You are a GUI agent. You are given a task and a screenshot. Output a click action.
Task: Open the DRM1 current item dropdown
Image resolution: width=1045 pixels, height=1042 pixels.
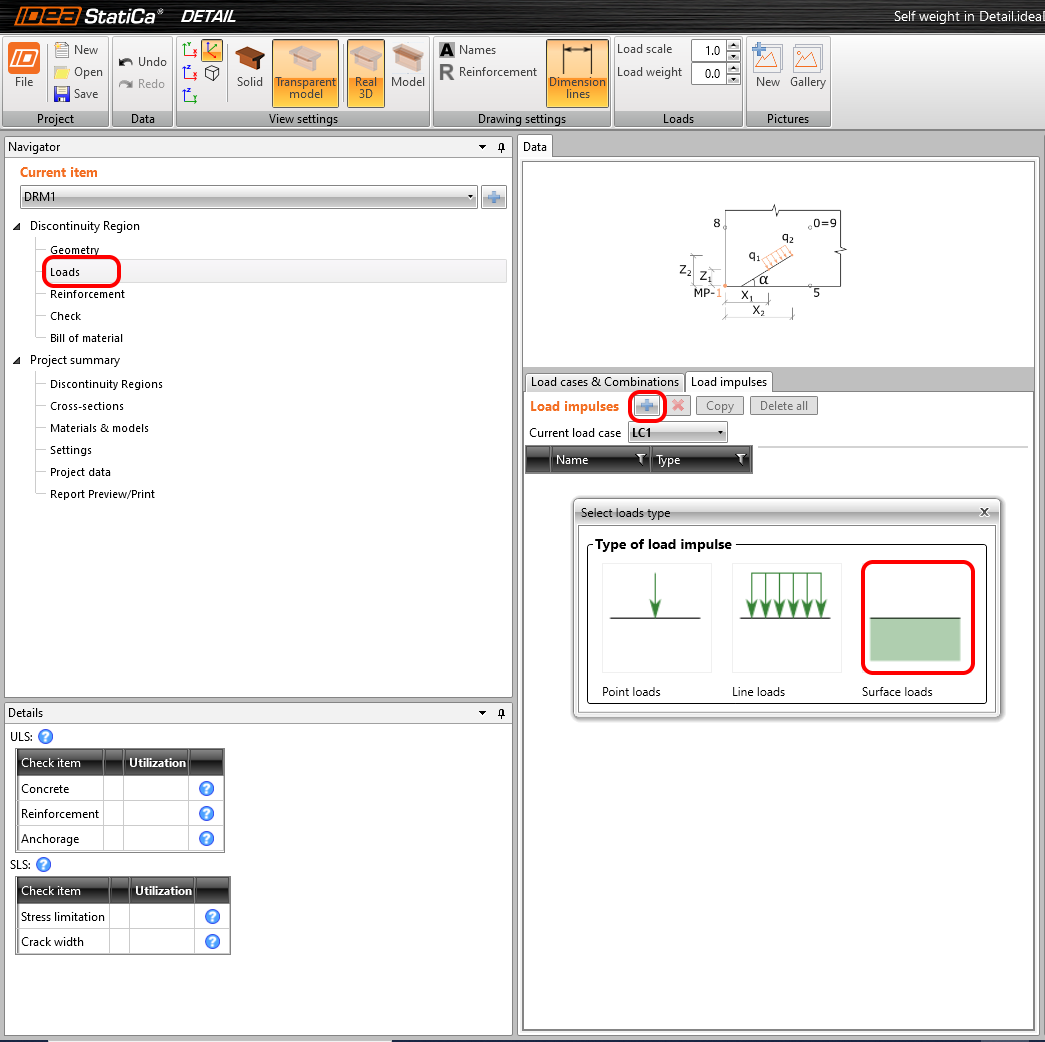pyautogui.click(x=471, y=197)
